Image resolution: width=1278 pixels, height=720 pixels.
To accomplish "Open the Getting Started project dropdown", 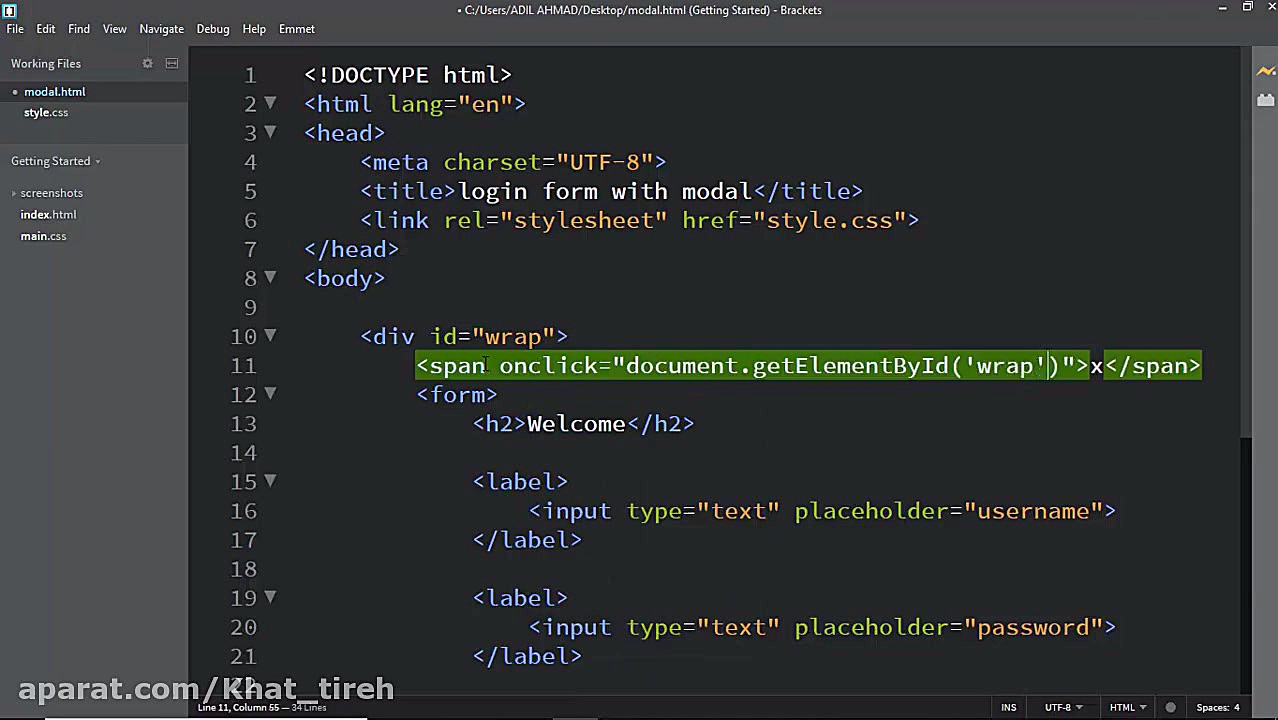I will tap(55, 161).
